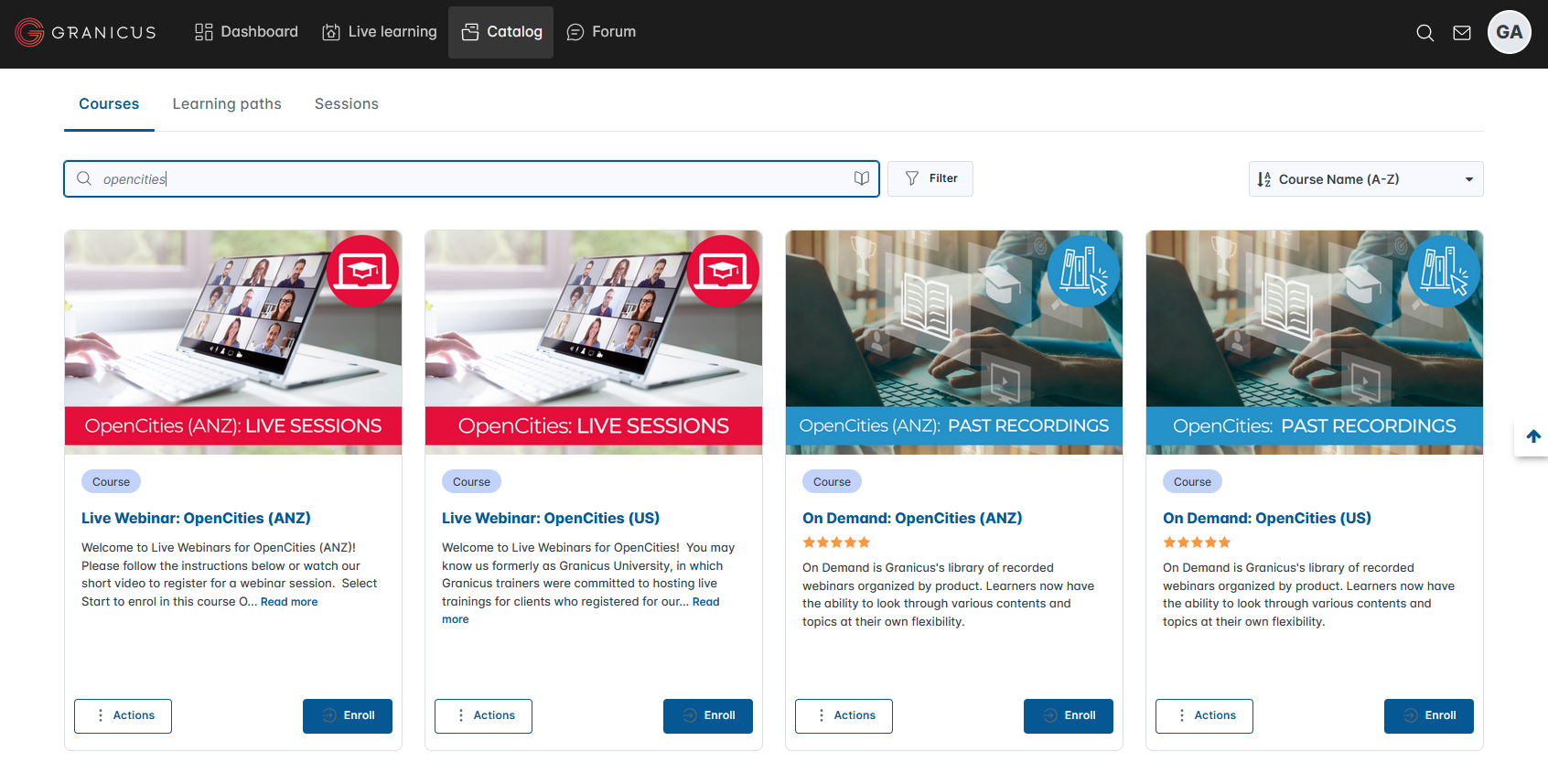Click the Granicus logo
This screenshot has height=784, width=1548.
[85, 32]
